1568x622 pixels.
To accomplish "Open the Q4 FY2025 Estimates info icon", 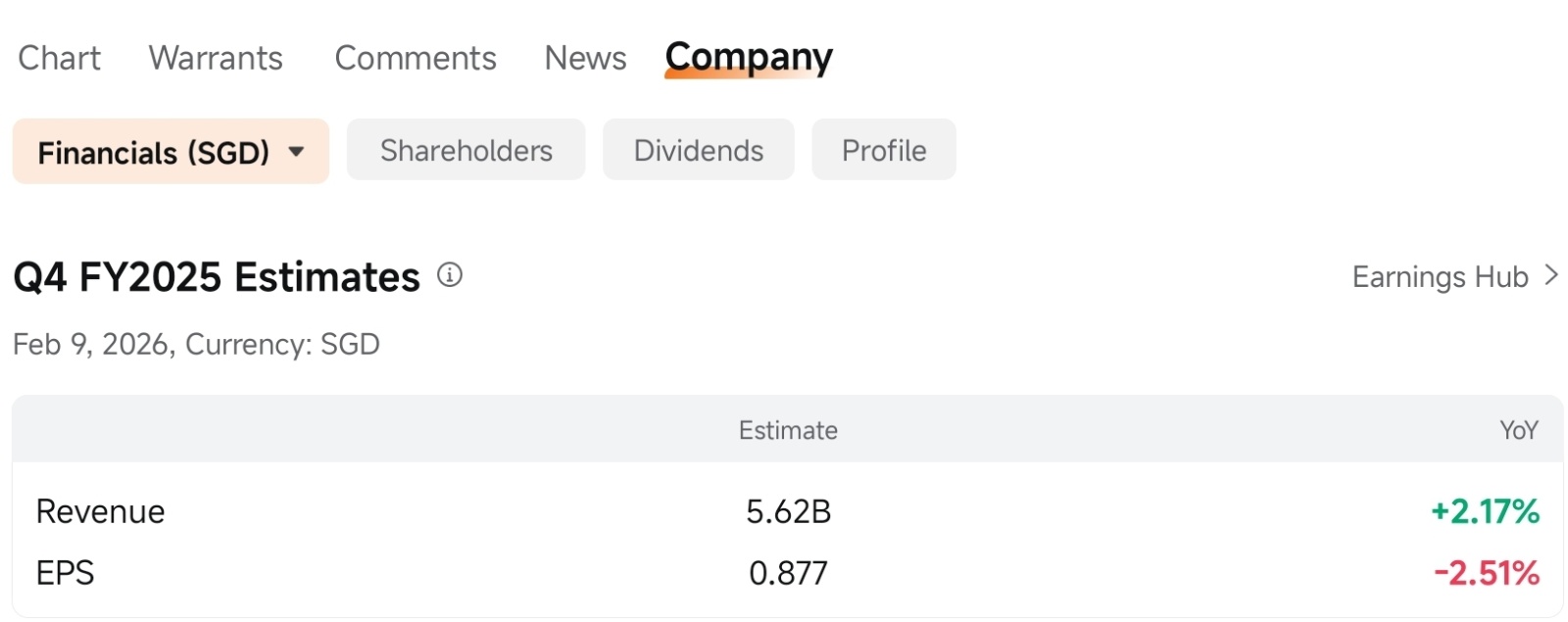I will point(449,275).
